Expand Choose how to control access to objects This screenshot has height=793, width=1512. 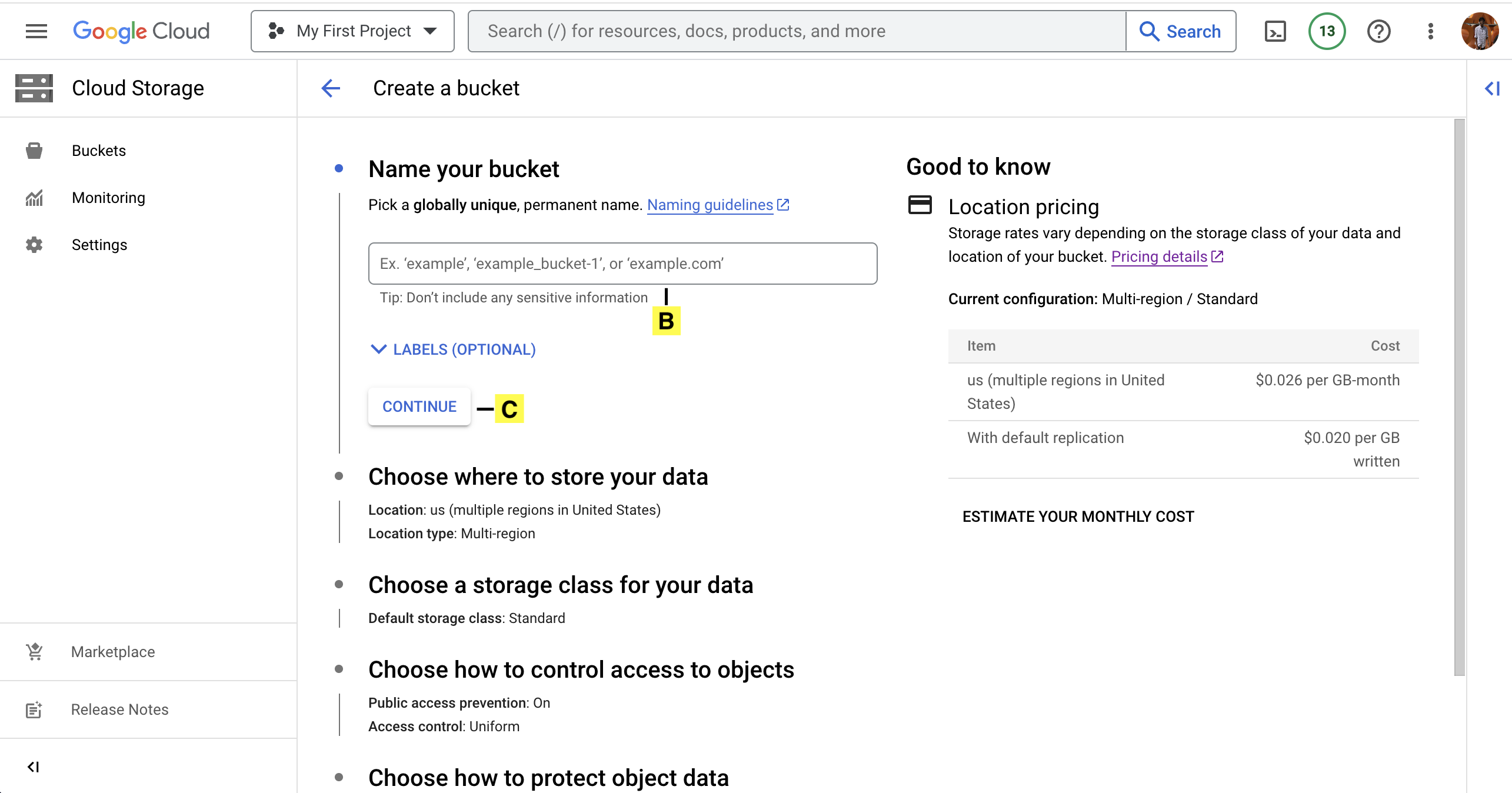[581, 669]
